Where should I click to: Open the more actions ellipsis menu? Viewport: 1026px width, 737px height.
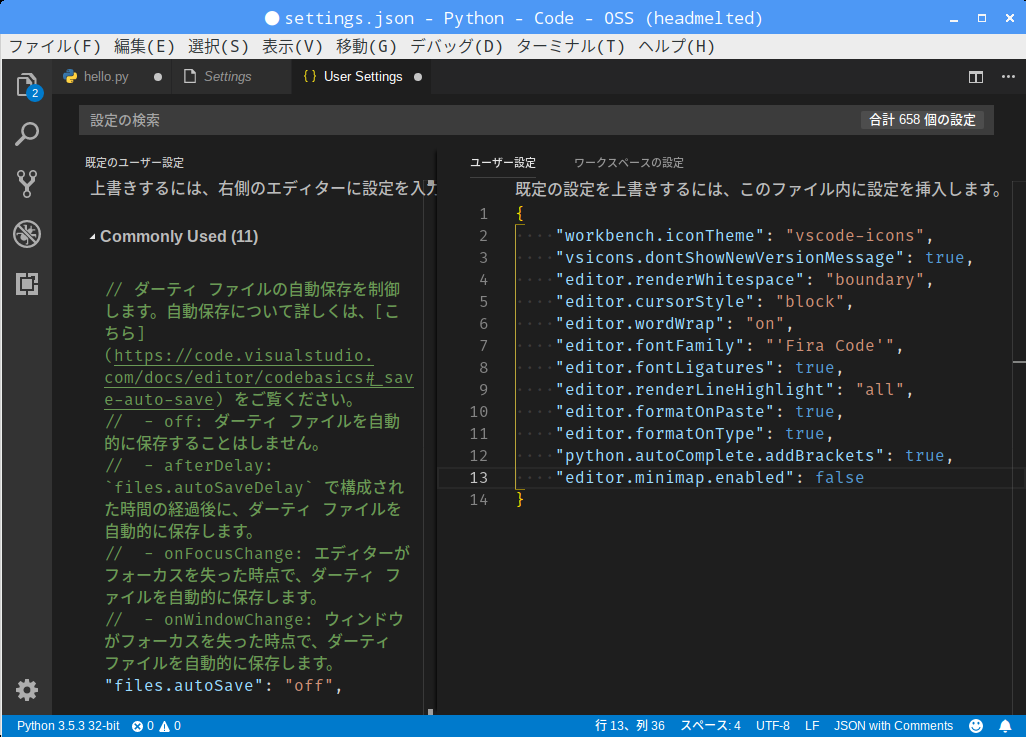point(1004,77)
